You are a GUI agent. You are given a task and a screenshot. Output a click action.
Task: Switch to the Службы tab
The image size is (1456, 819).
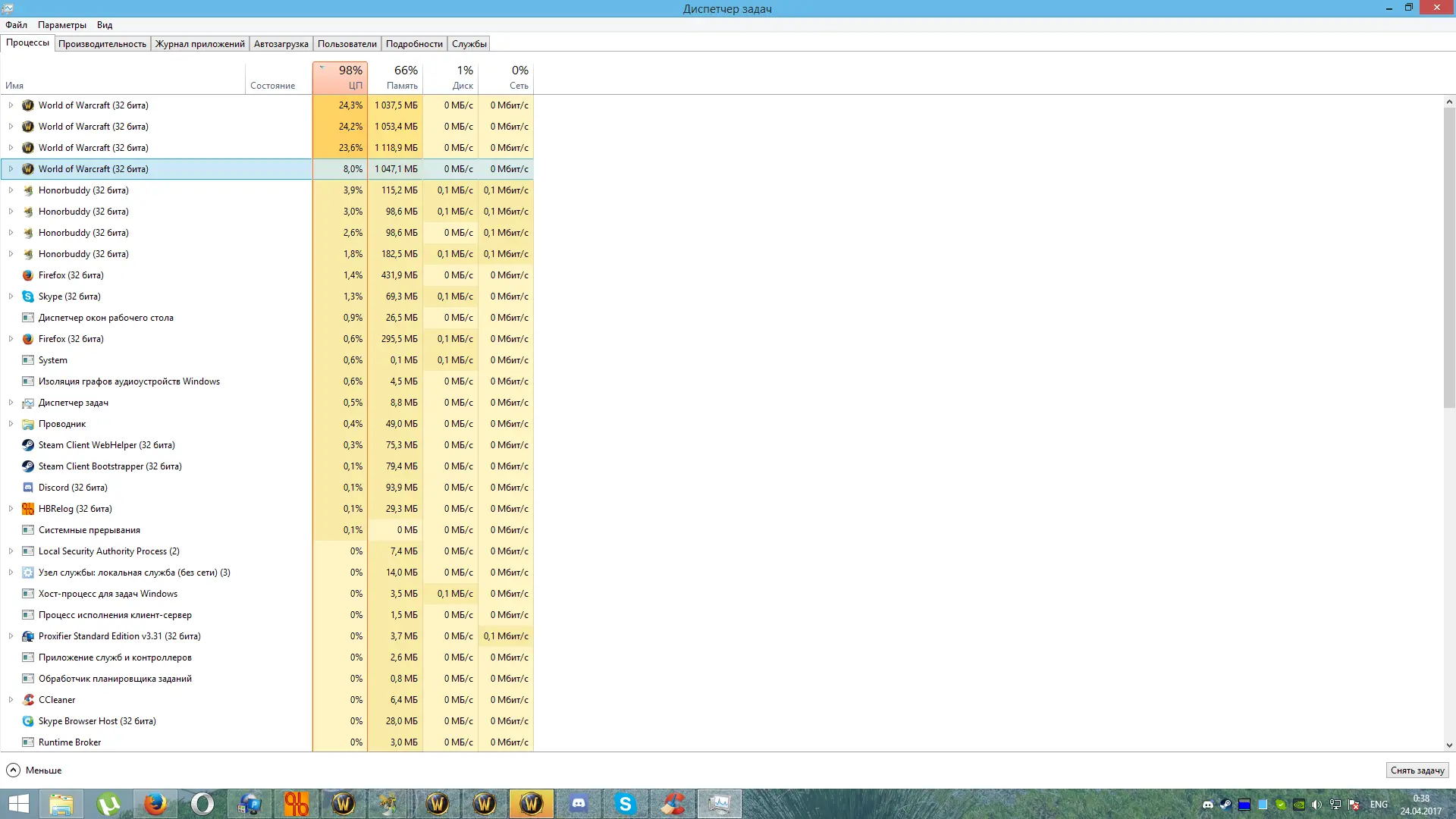pos(469,44)
